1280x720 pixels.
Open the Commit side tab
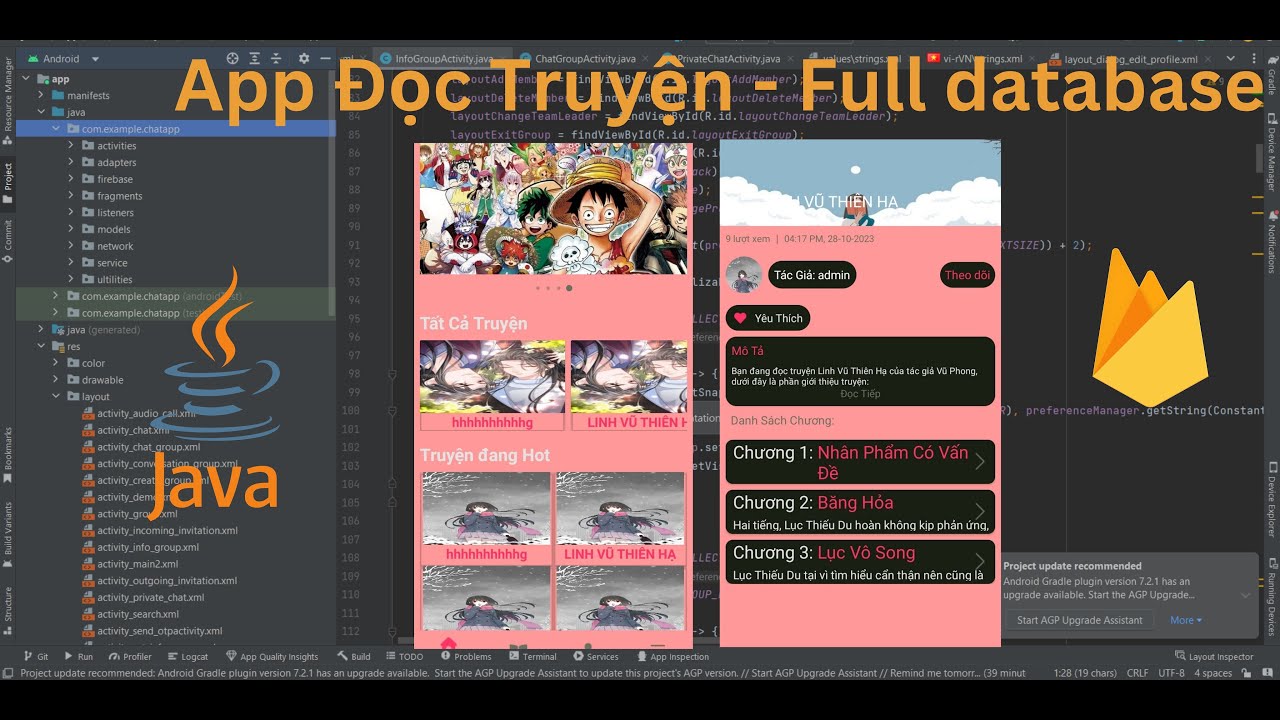8,240
